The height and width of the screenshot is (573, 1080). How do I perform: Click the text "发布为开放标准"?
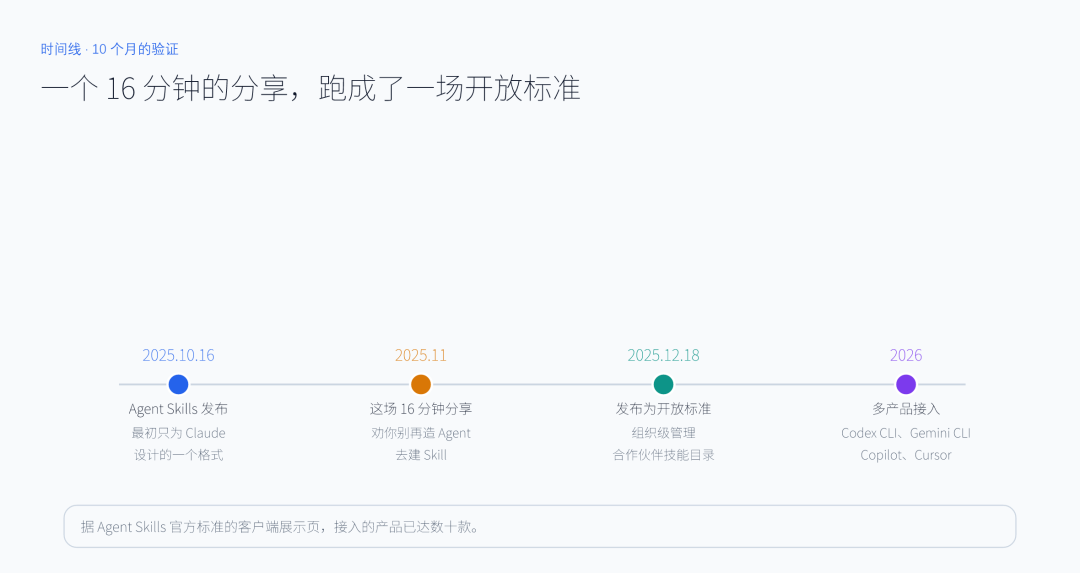[x=663, y=409]
